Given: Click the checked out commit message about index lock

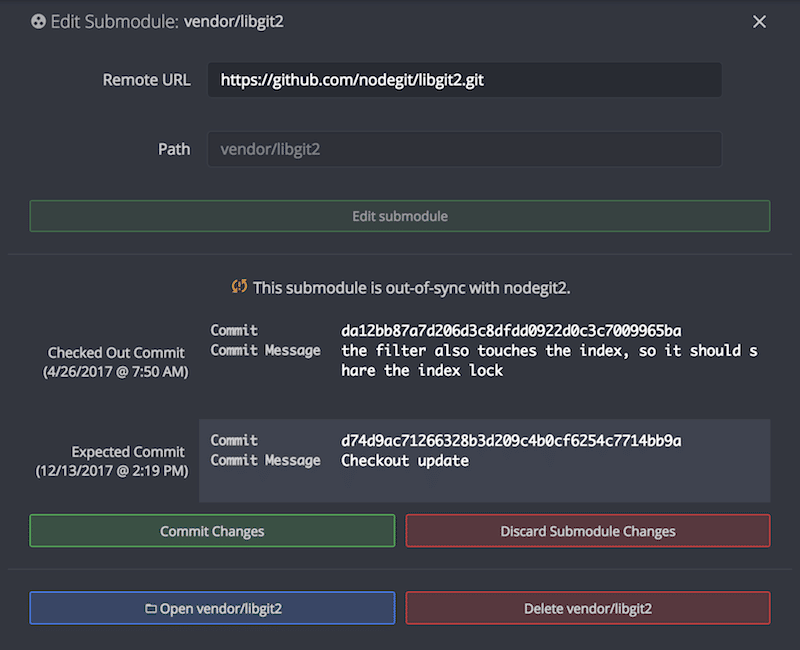Looking at the screenshot, I should click(x=549, y=361).
